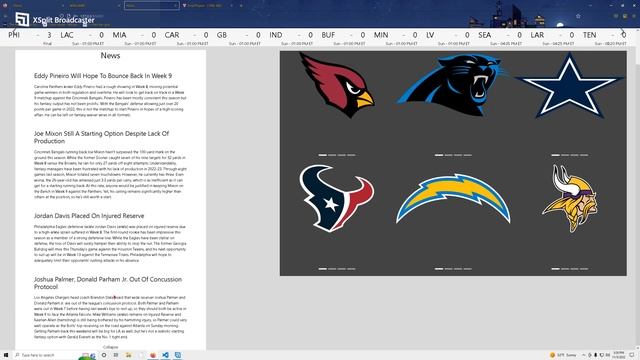
Task: Open the weather widget in system tray
Action: pyautogui.click(x=564, y=355)
